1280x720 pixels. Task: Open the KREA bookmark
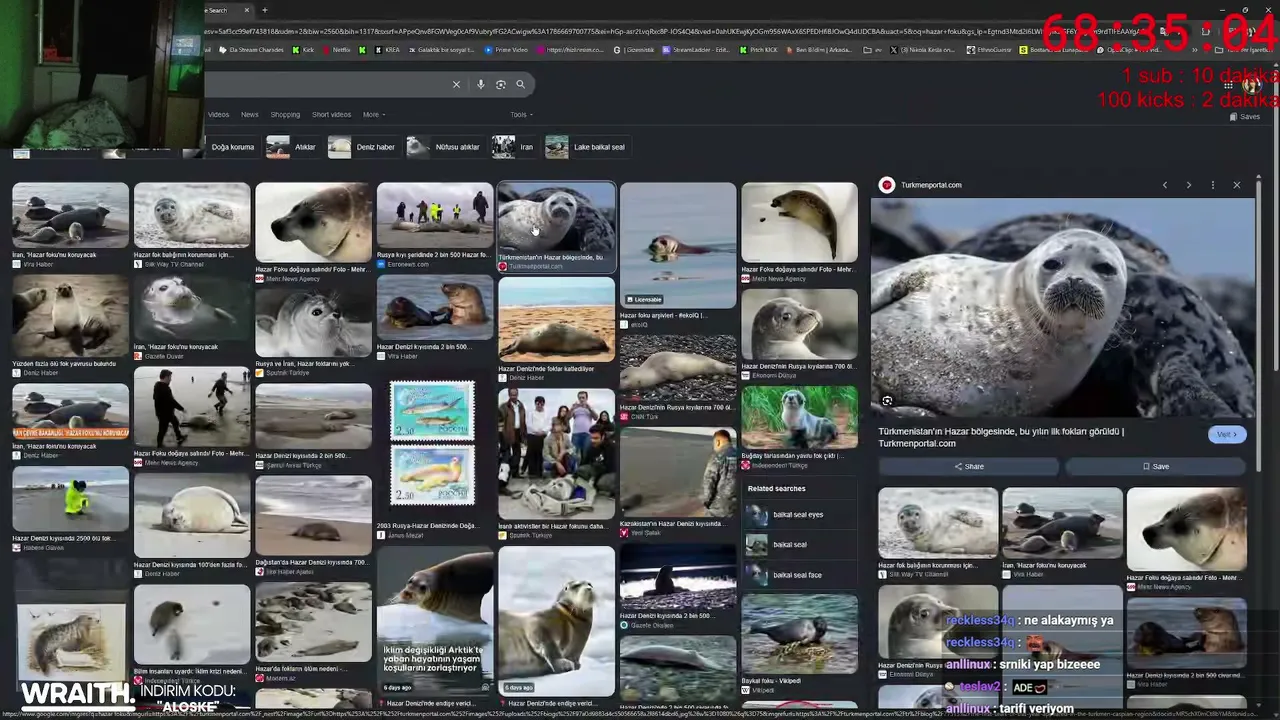pyautogui.click(x=387, y=50)
